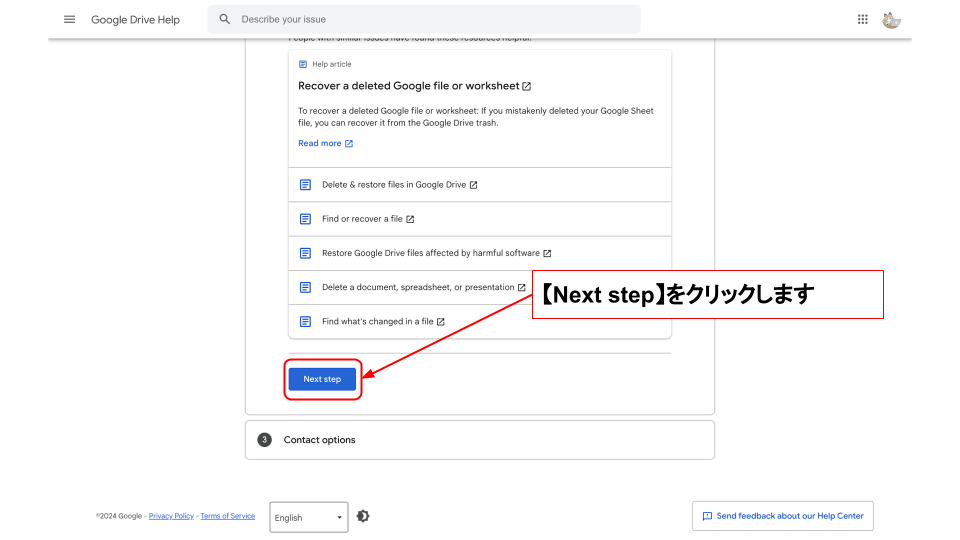Viewport: 960px width, 540px height.
Task: Open the Google apps grid
Action: [x=863, y=19]
